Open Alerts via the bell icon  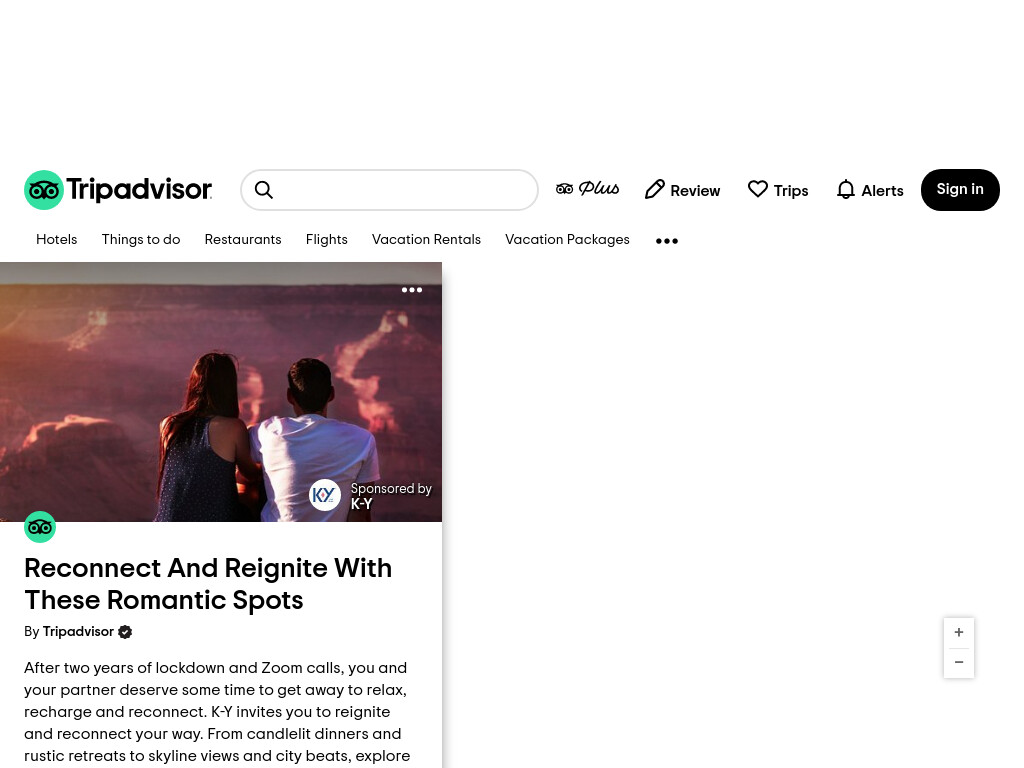pyautogui.click(x=846, y=189)
